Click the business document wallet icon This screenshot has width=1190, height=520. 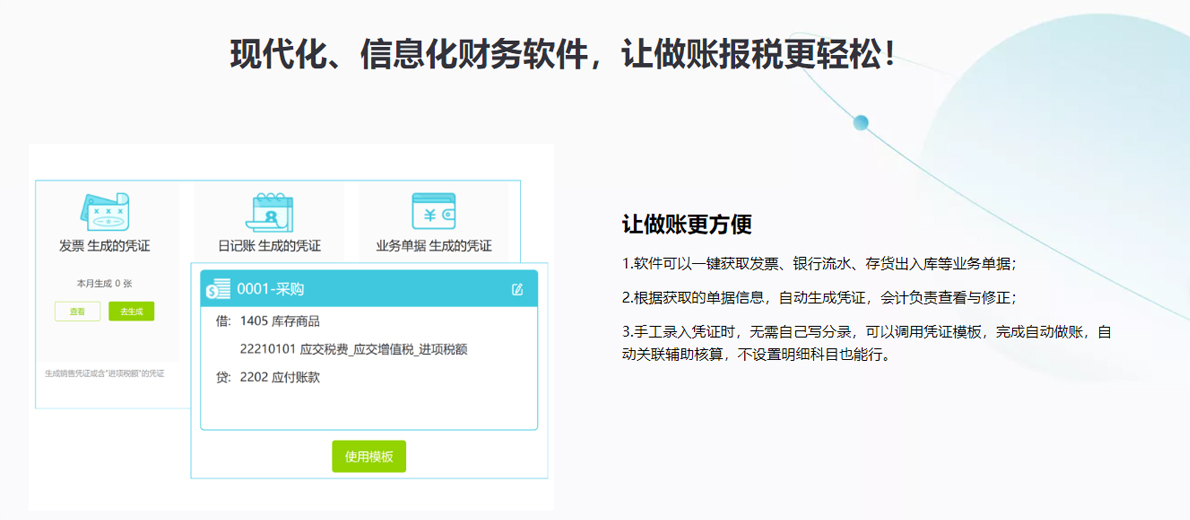tap(433, 211)
